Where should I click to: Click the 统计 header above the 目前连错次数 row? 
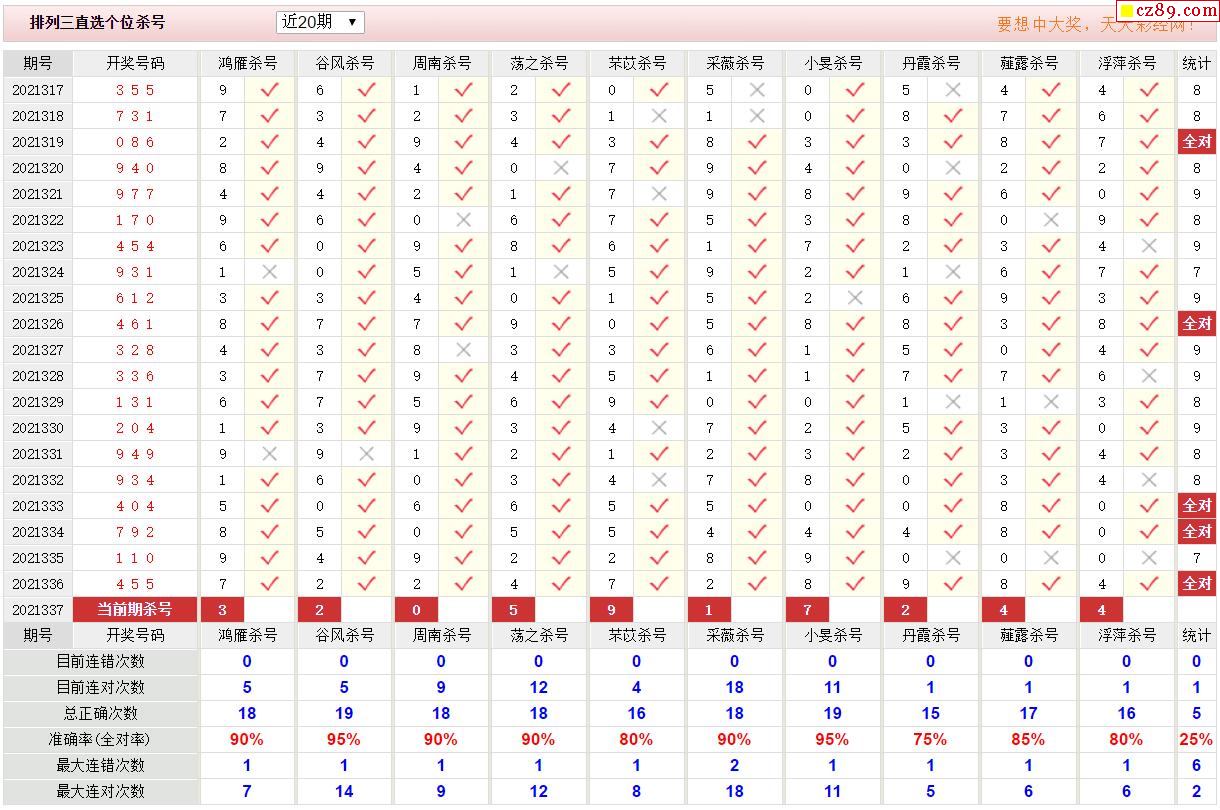[1197, 635]
